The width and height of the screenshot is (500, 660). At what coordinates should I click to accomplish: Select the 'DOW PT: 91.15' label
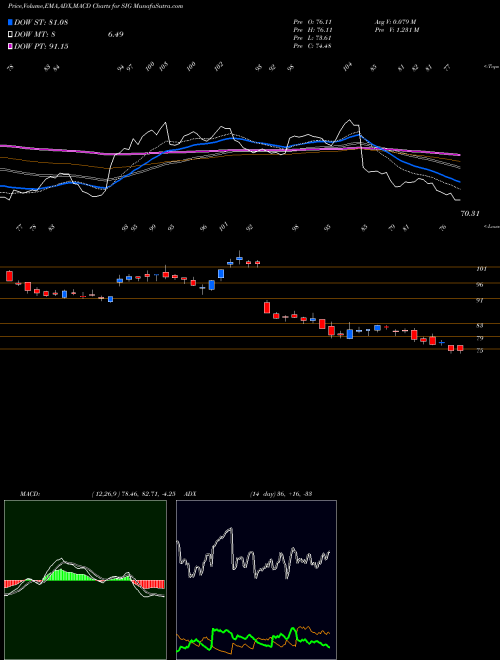[x=41, y=46]
